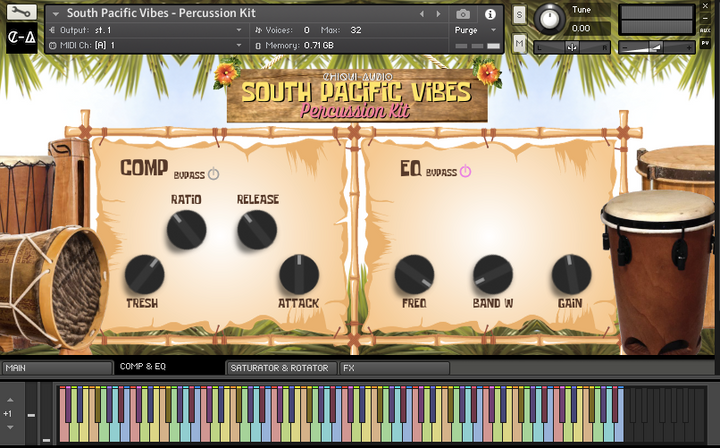Click the BAND W knob
This screenshot has width=720, height=448.
[x=493, y=274]
